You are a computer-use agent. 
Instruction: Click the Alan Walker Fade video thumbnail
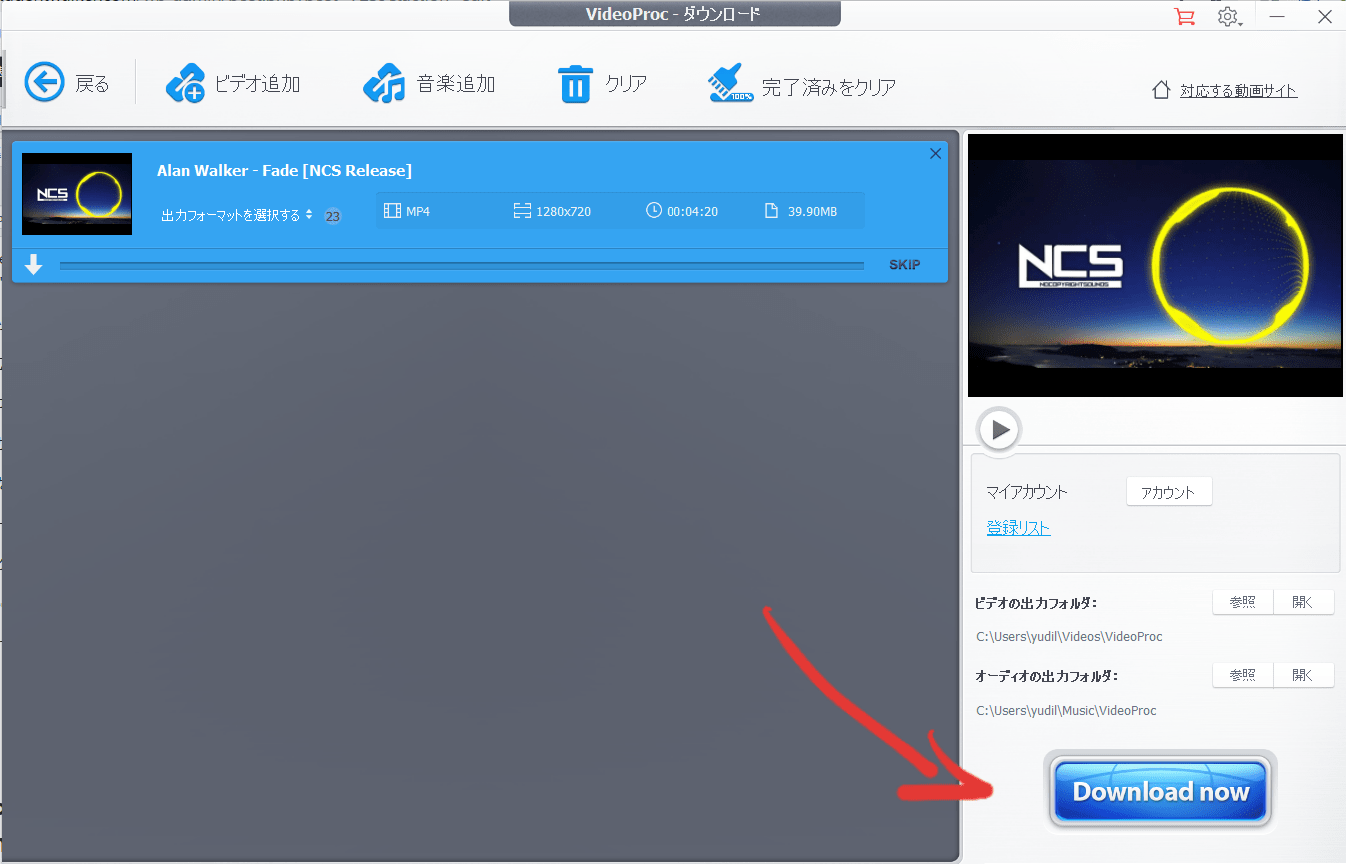tap(77, 194)
